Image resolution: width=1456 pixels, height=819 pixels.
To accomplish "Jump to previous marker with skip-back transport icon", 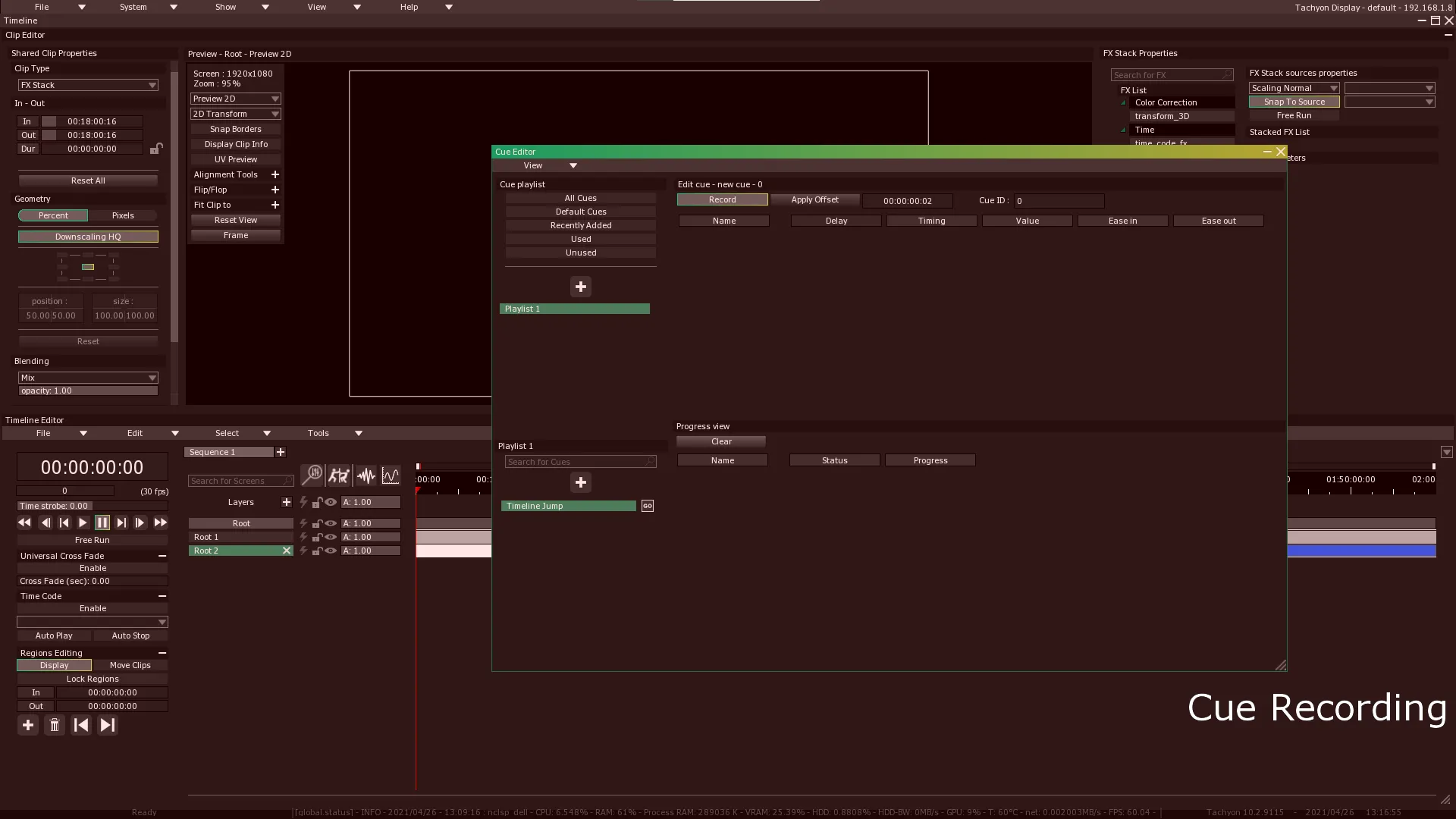I will (64, 522).
